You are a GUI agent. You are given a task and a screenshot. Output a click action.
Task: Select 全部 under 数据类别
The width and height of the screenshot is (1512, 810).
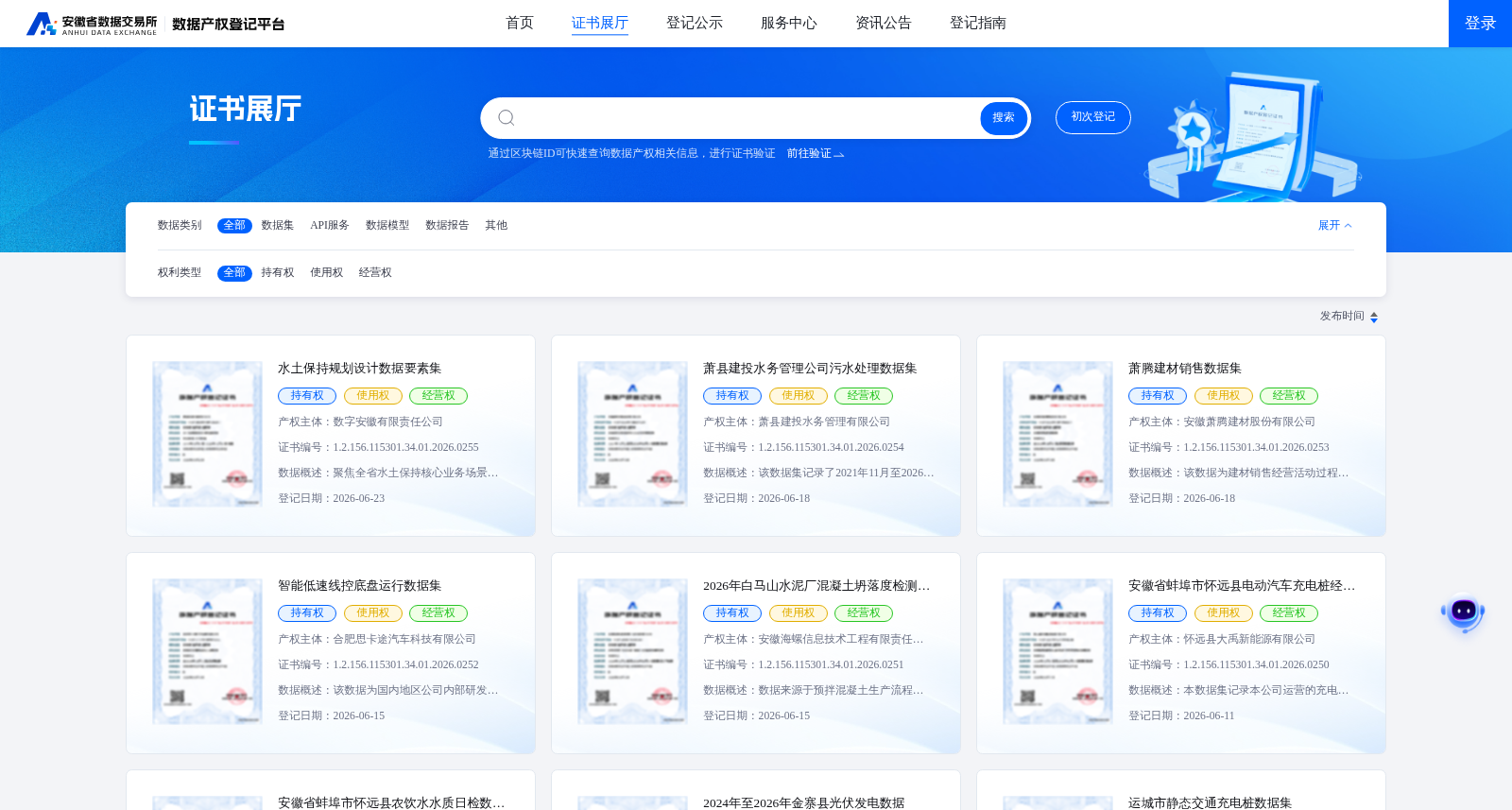pyautogui.click(x=234, y=225)
